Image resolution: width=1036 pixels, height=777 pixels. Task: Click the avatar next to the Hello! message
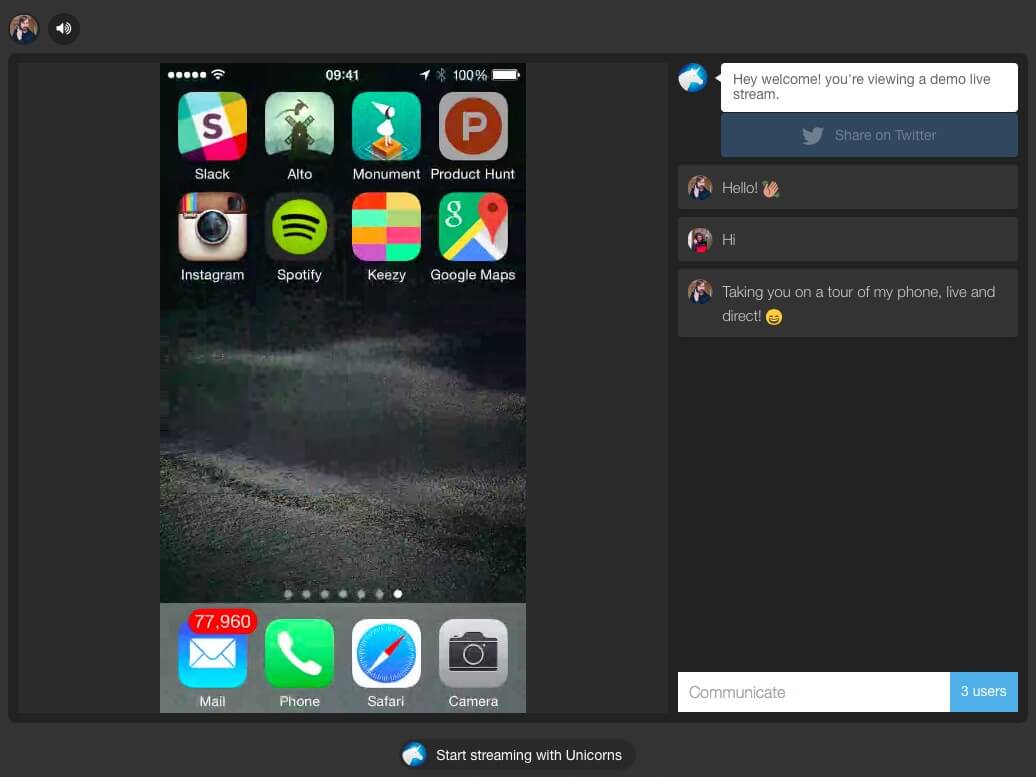point(700,188)
